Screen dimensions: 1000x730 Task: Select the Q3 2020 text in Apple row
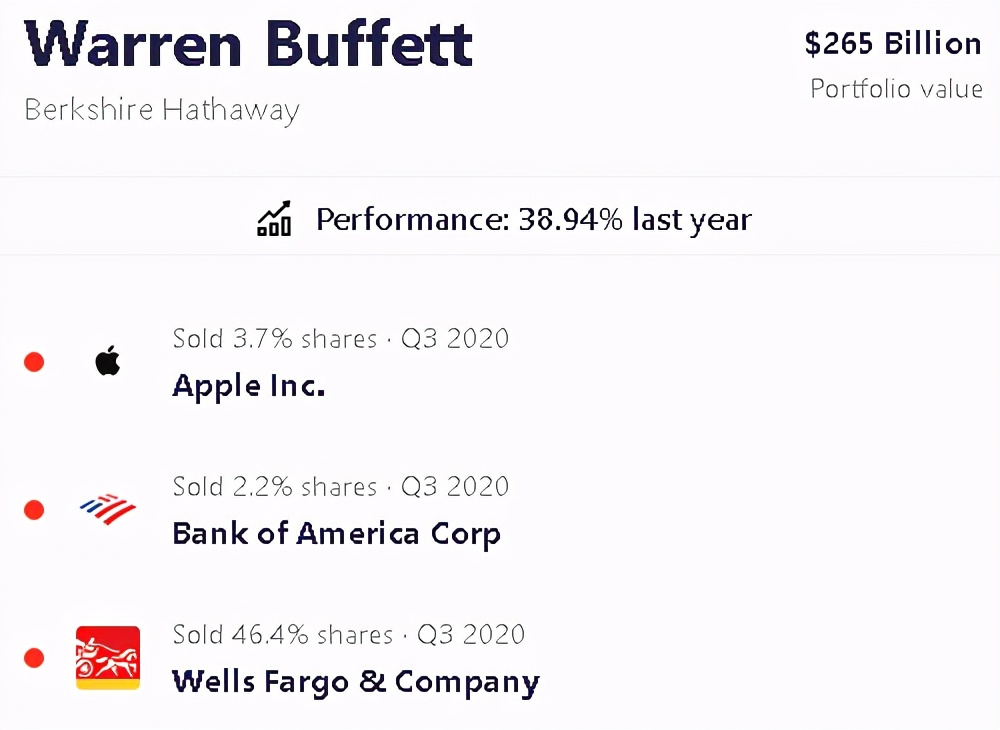[x=455, y=338]
